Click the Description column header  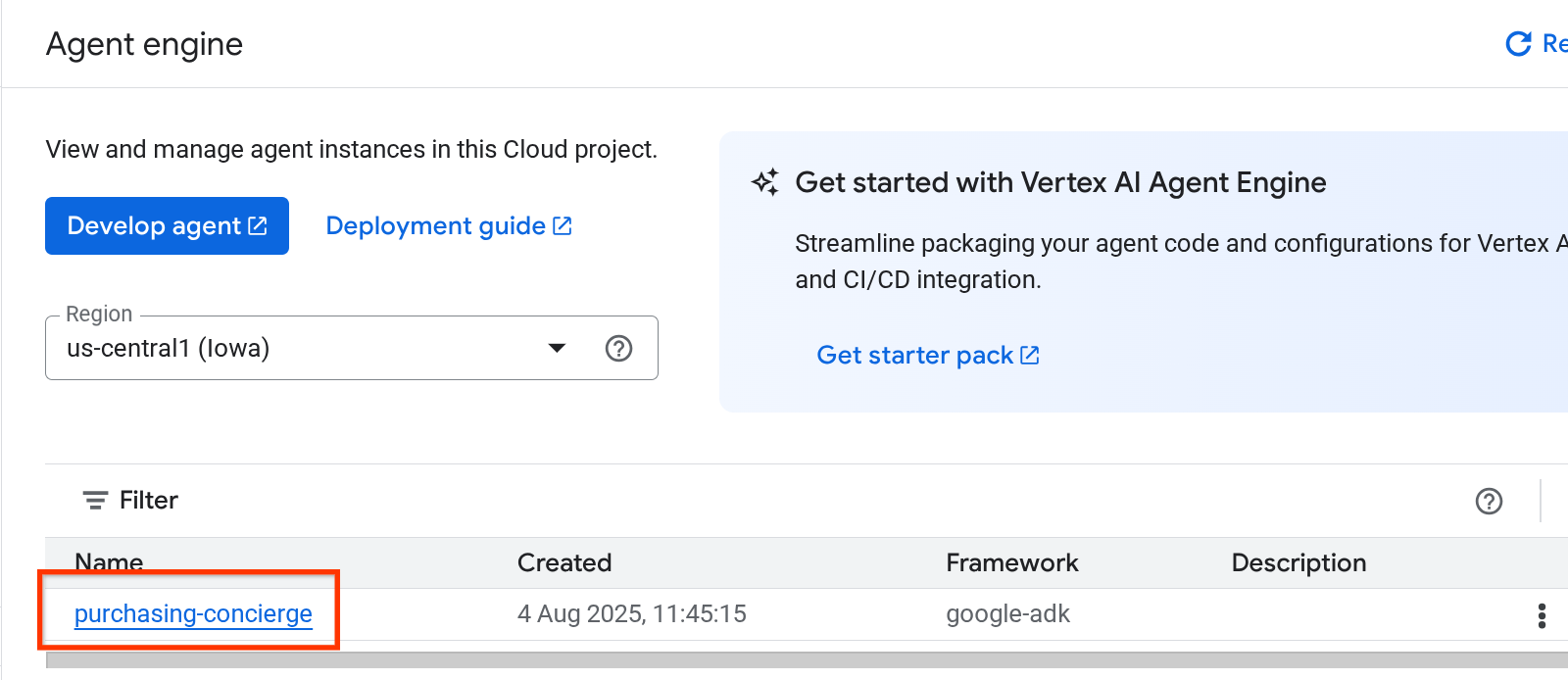(1298, 562)
